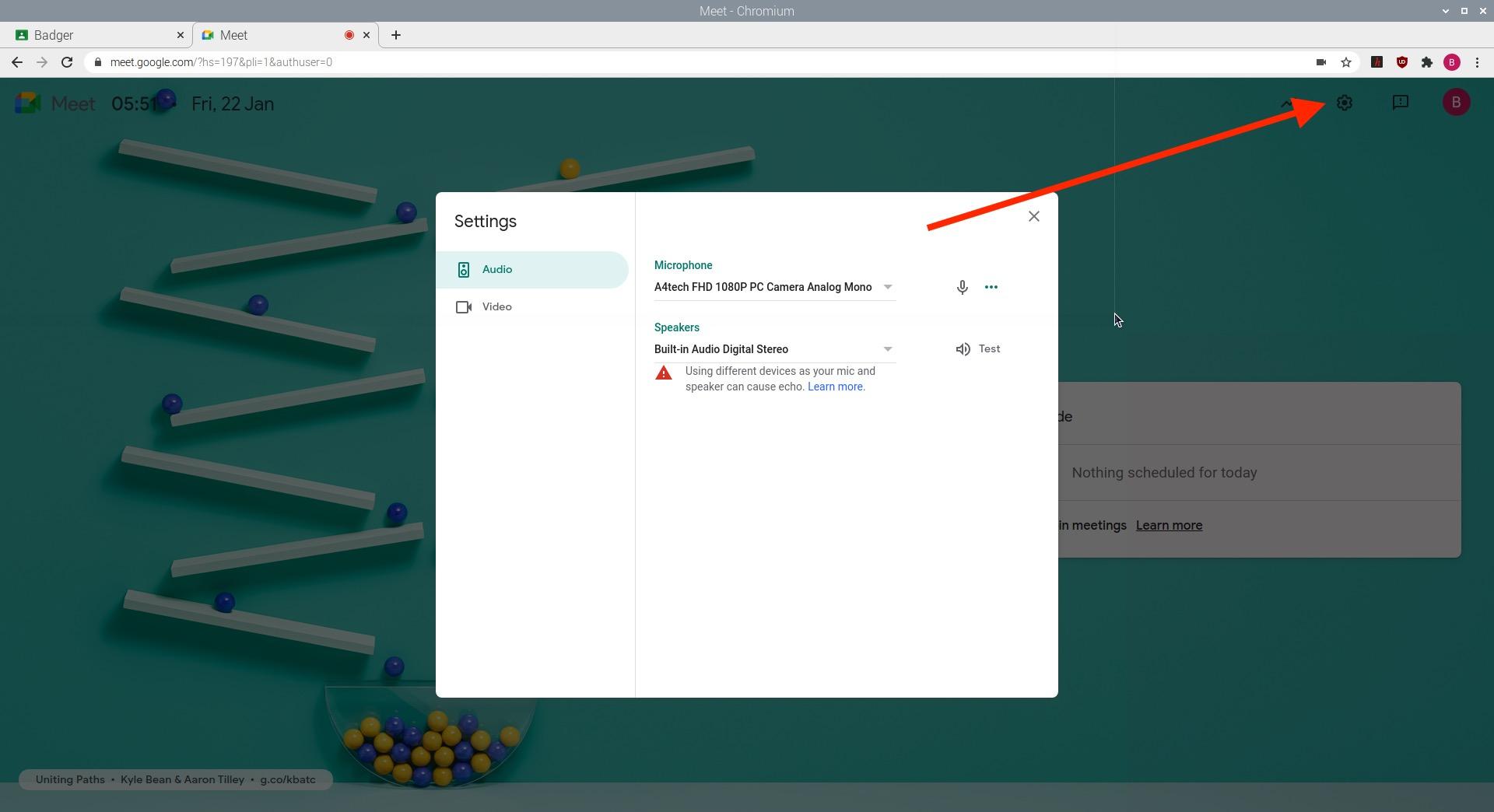Go forward in browser history
Screen dimensions: 1494x812
(x=42, y=62)
